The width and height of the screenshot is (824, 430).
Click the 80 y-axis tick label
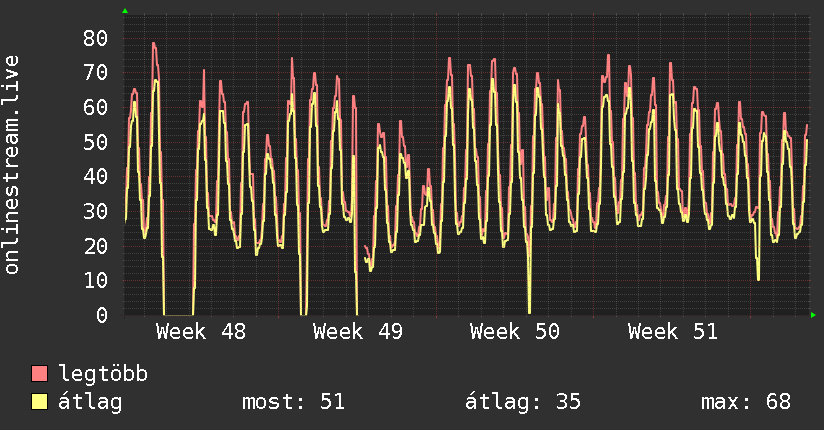click(96, 38)
